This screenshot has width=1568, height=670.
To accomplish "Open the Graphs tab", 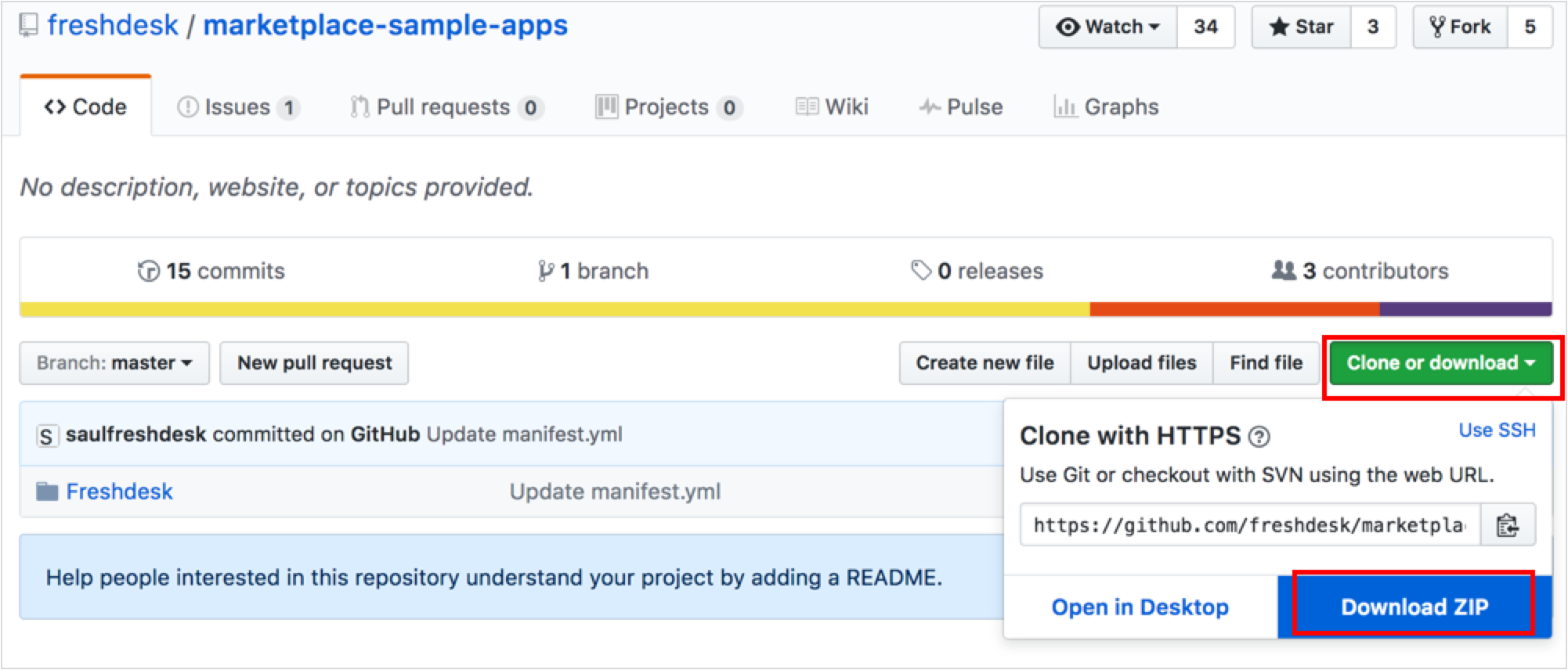I will 1107,107.
